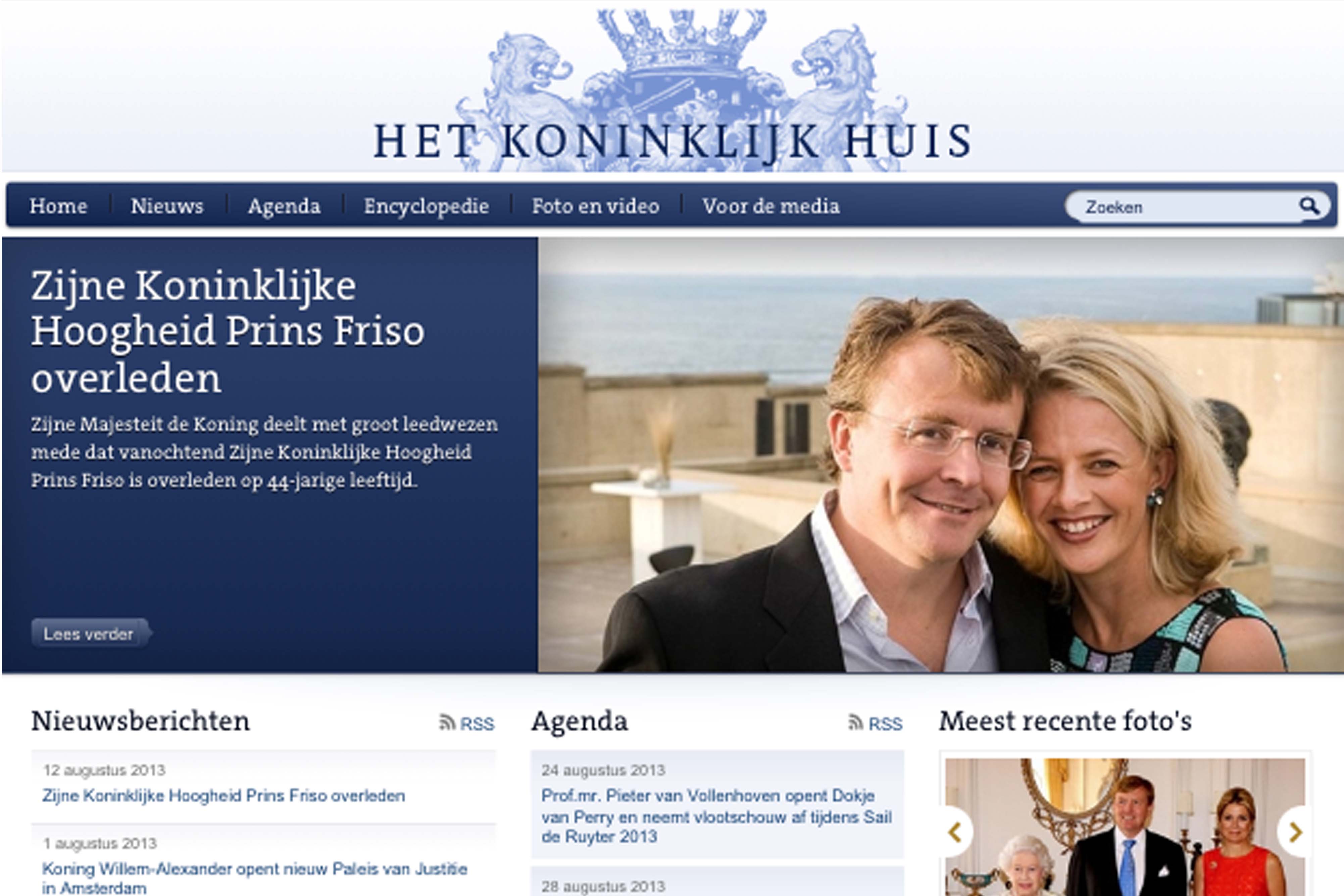Open the Encyclopedie menu item
The image size is (1344, 896).
click(426, 206)
